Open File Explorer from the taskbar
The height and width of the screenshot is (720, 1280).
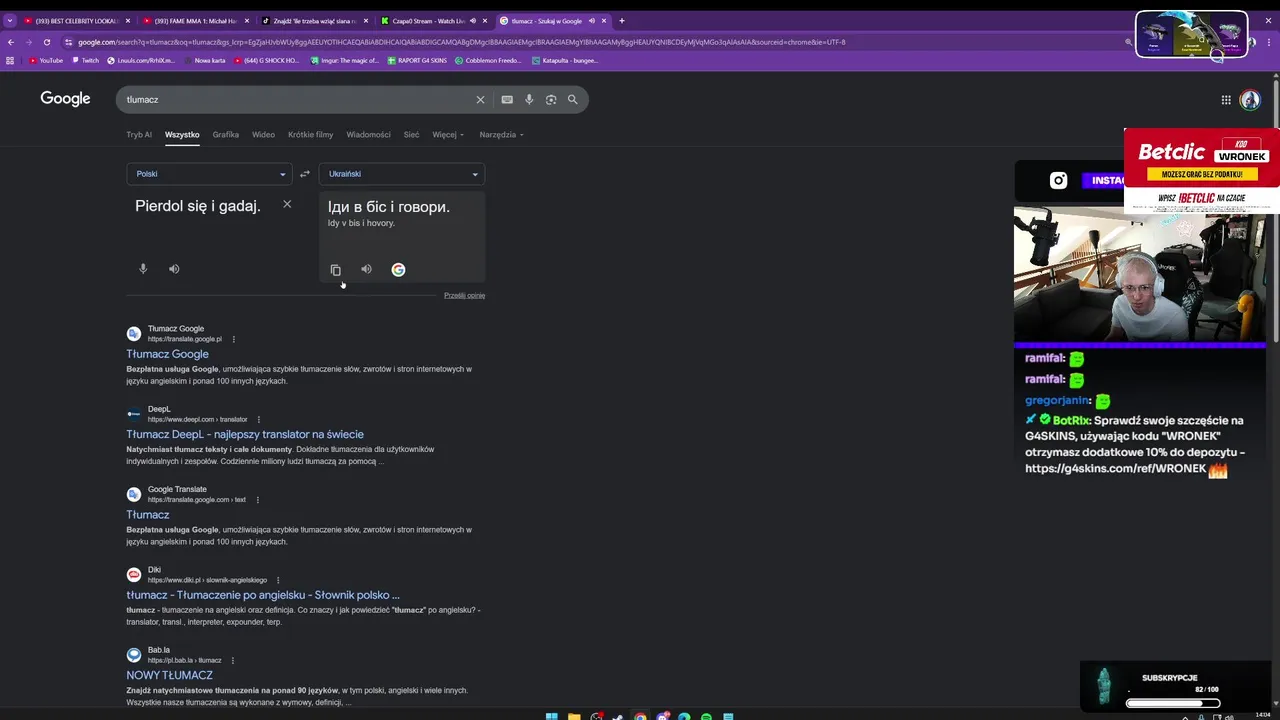click(574, 716)
